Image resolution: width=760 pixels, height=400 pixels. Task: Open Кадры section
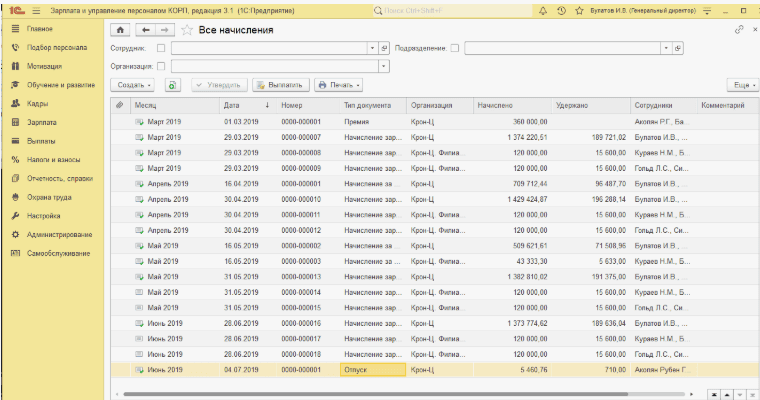tap(52, 104)
